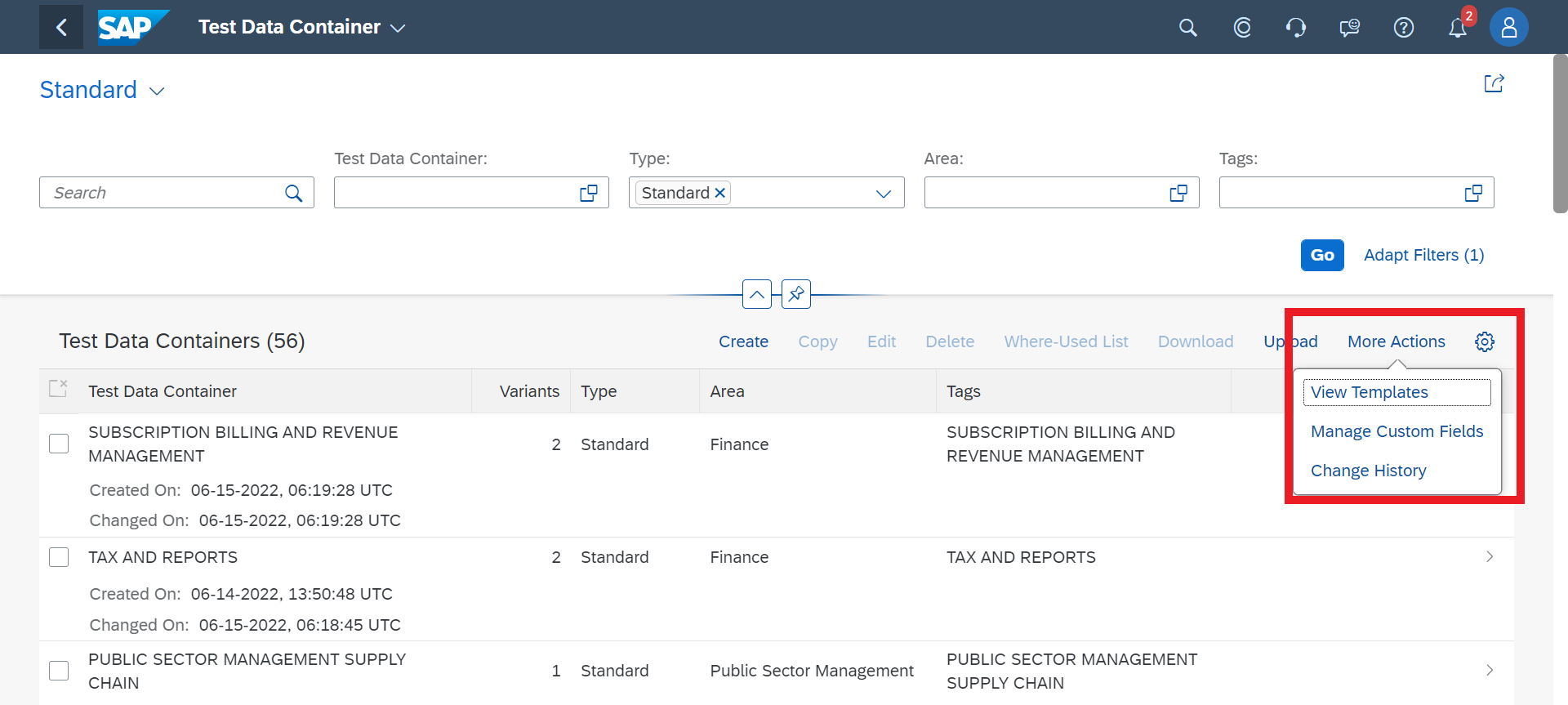Go back using the header back arrow

click(61, 27)
